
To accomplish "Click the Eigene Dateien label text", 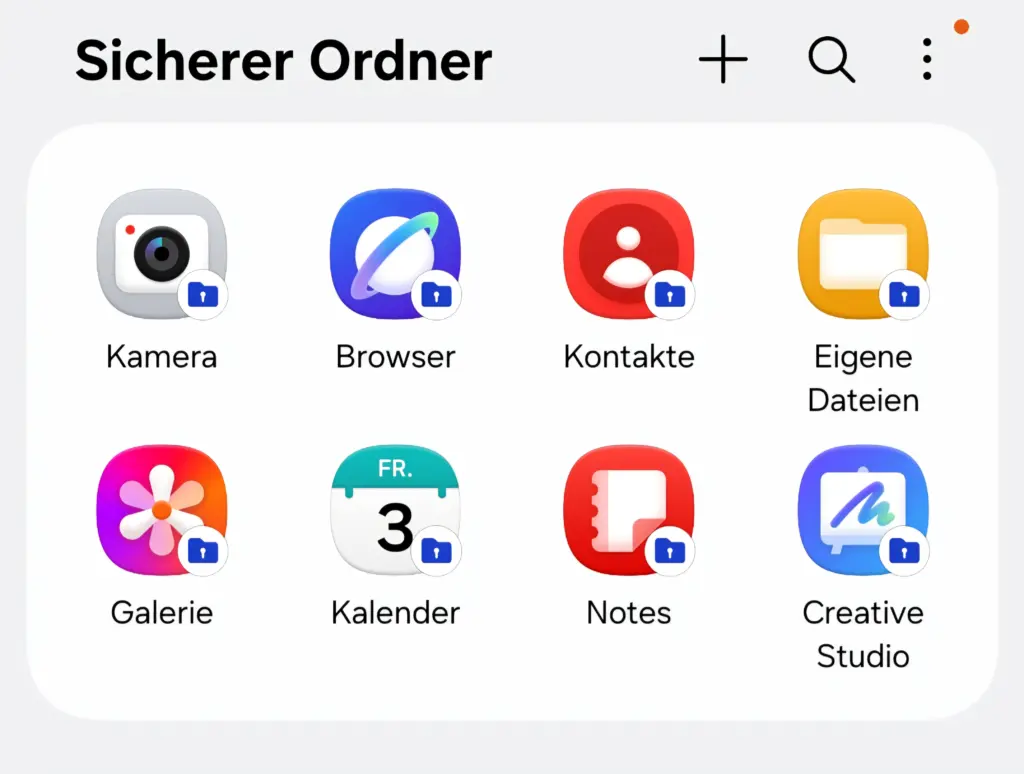I will pyautogui.click(x=863, y=378).
